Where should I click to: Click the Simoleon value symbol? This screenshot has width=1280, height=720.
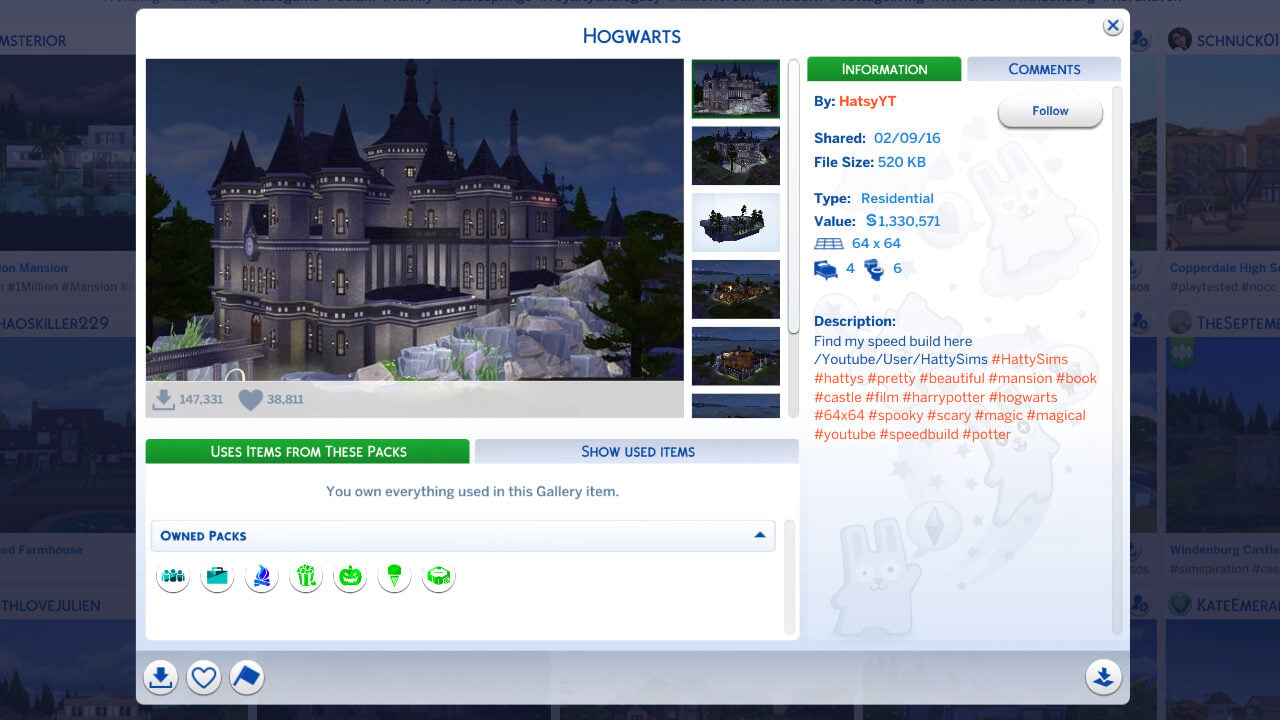coord(870,221)
